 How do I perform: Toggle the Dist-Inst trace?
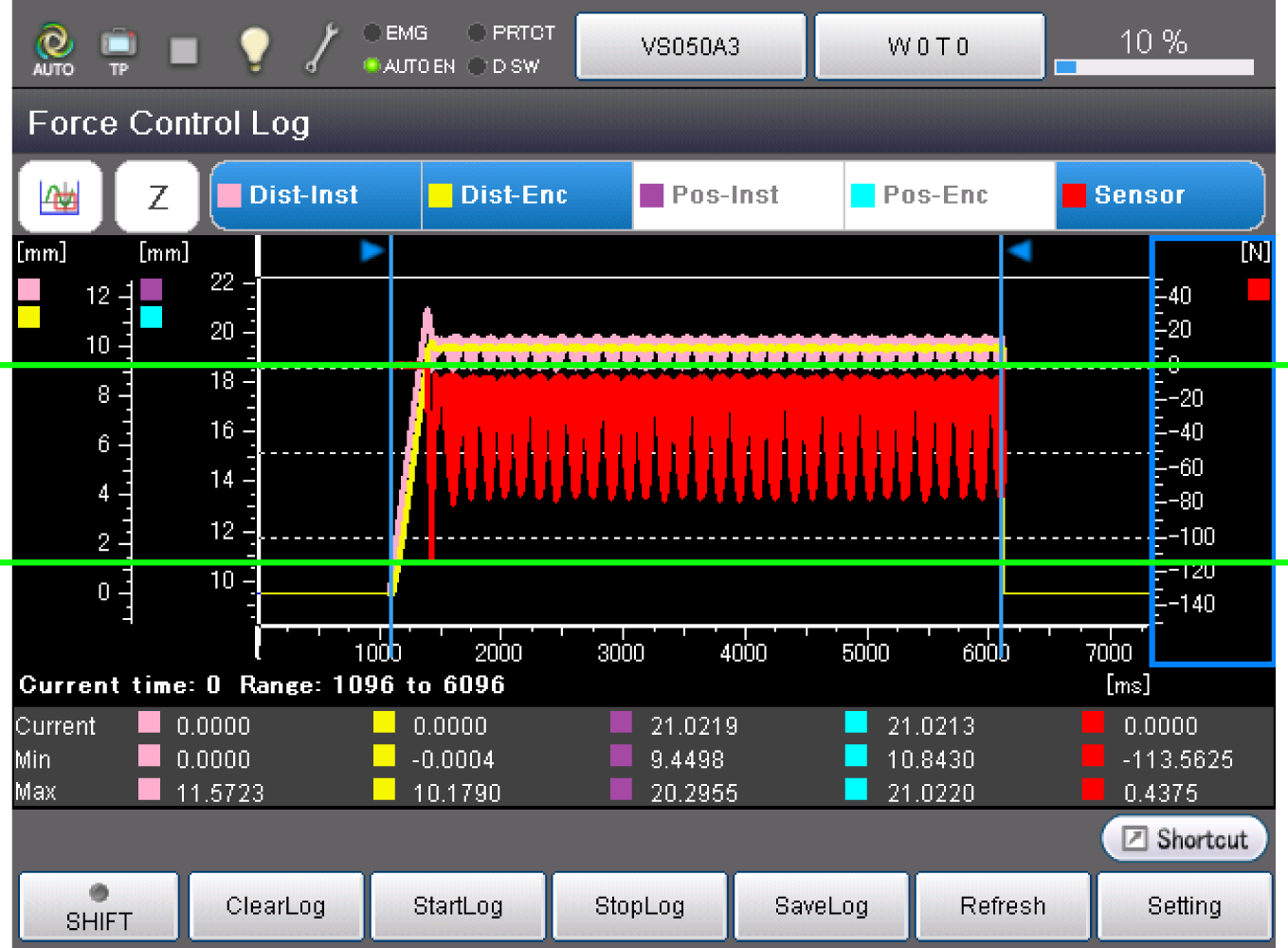tap(317, 195)
